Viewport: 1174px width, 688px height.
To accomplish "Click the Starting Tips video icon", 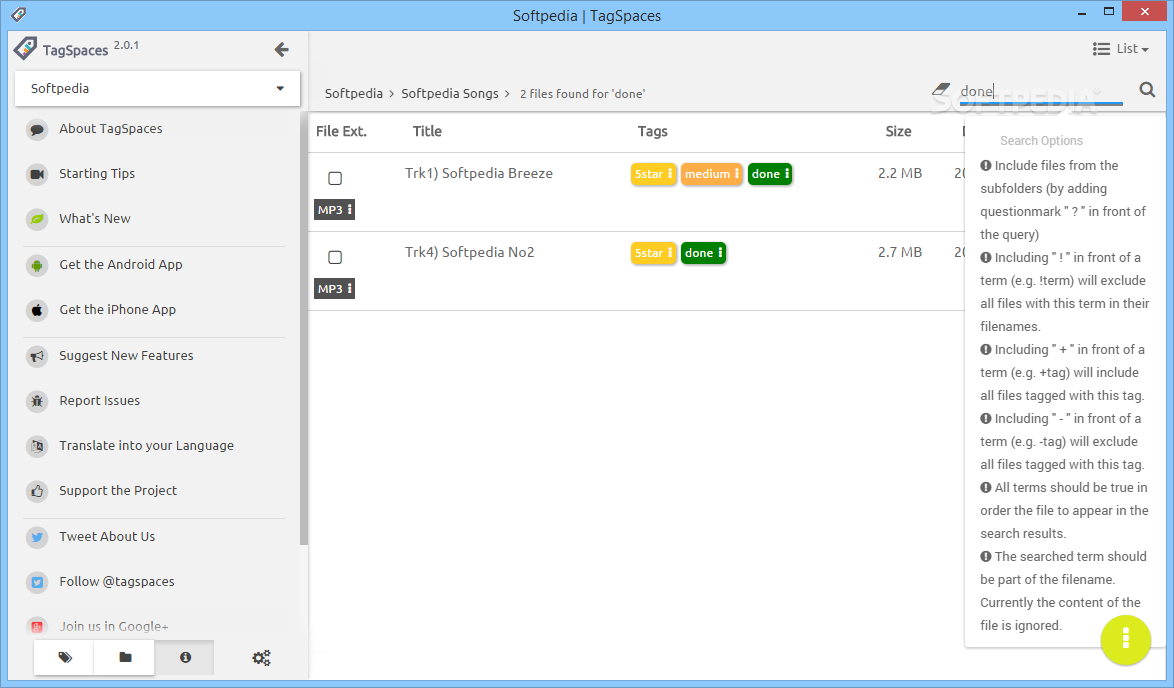I will [x=37, y=174].
